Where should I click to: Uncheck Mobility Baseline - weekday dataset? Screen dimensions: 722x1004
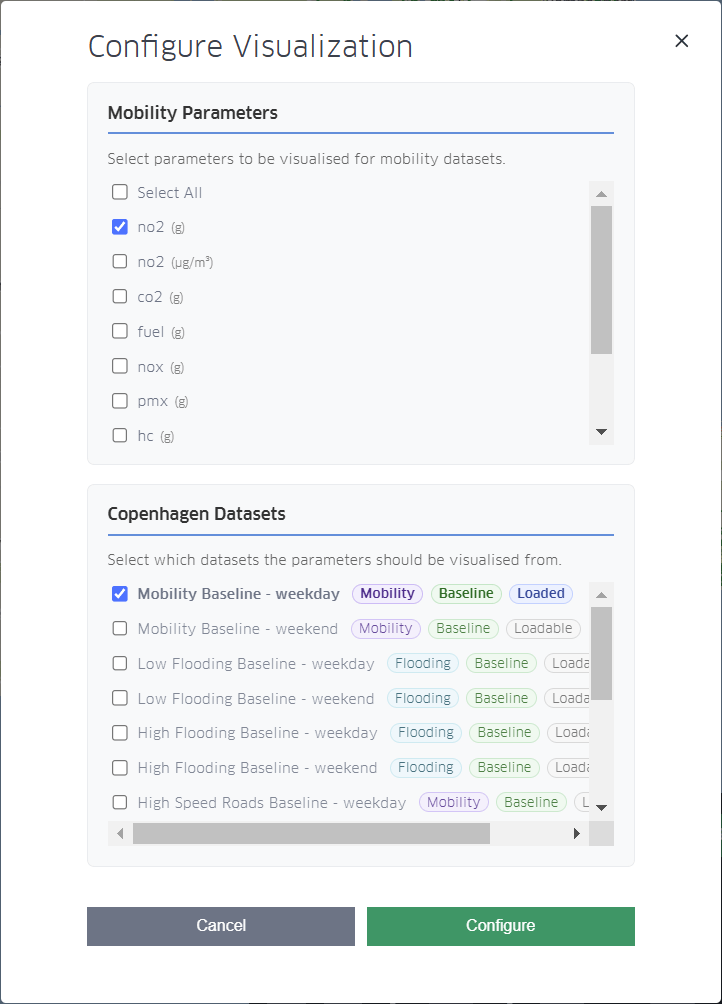[x=120, y=594]
